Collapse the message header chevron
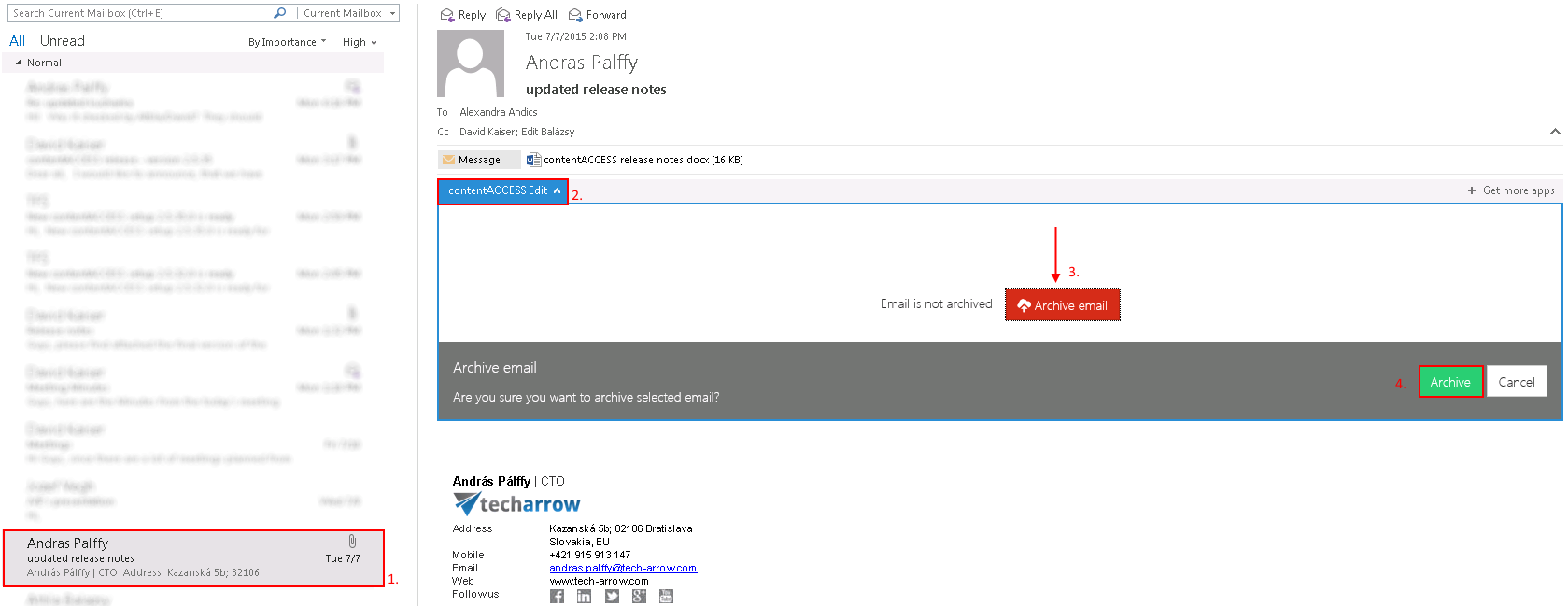This screenshot has width=1568, height=606. (x=1555, y=132)
